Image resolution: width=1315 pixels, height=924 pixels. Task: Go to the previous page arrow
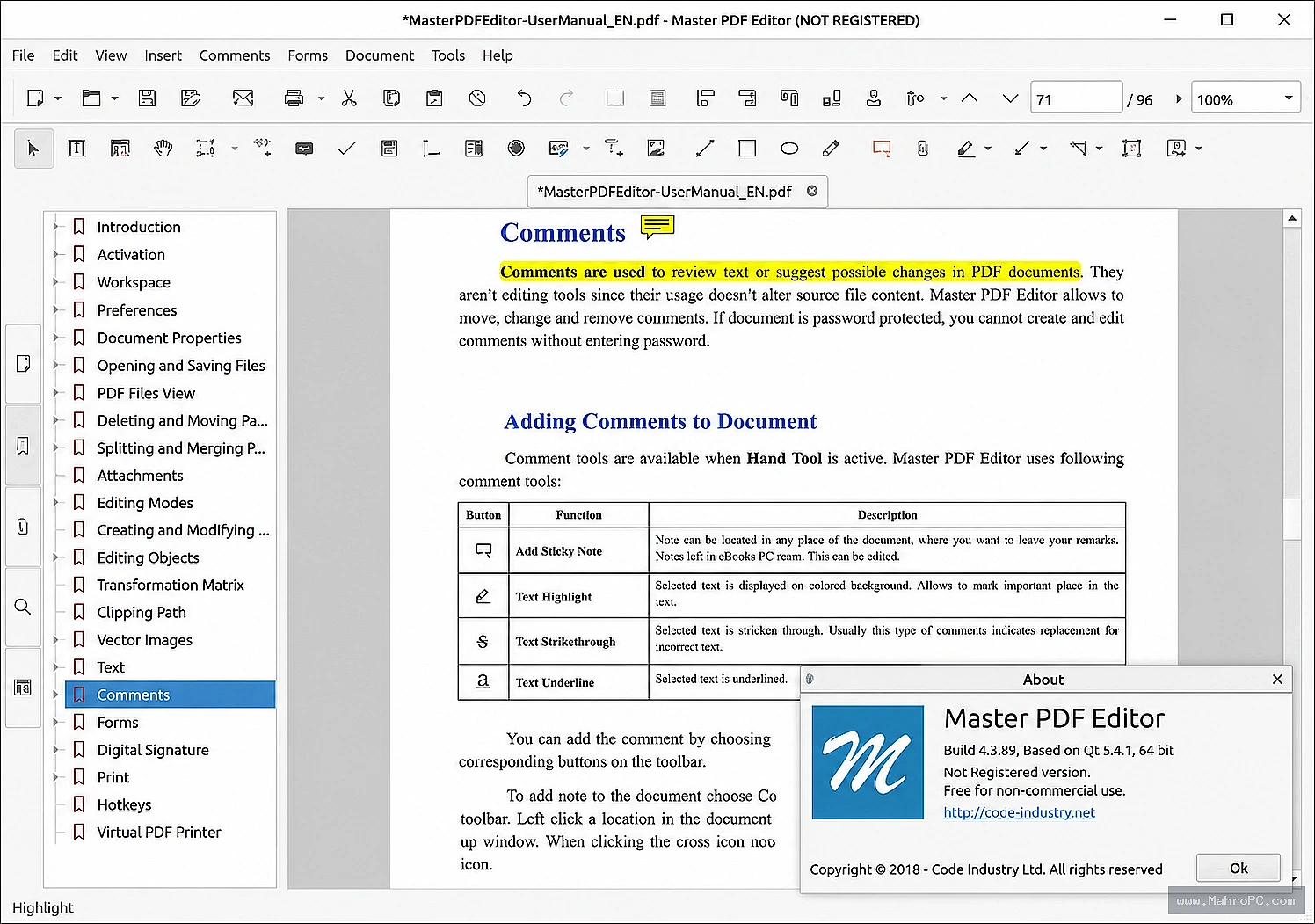pos(970,98)
